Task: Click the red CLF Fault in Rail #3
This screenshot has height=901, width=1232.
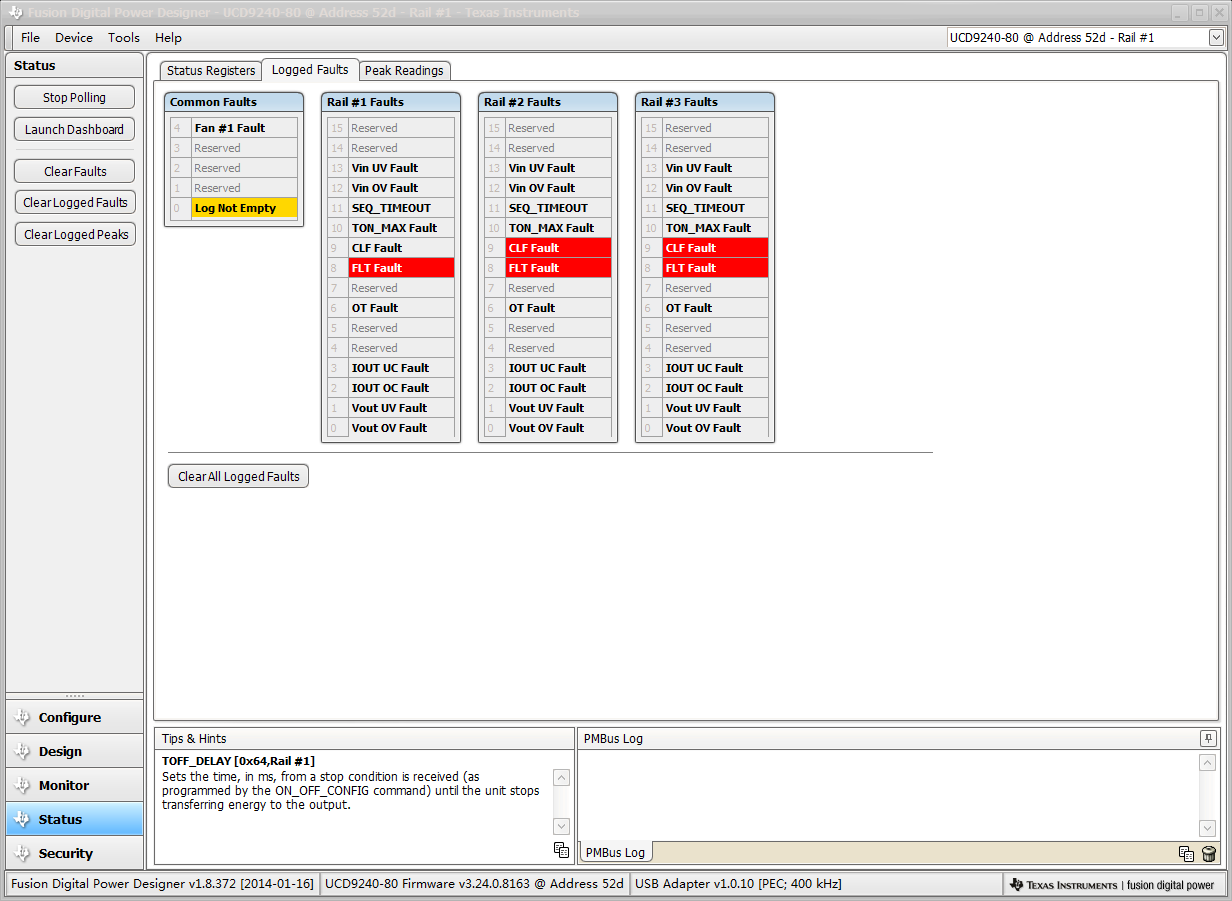Action: pos(715,248)
